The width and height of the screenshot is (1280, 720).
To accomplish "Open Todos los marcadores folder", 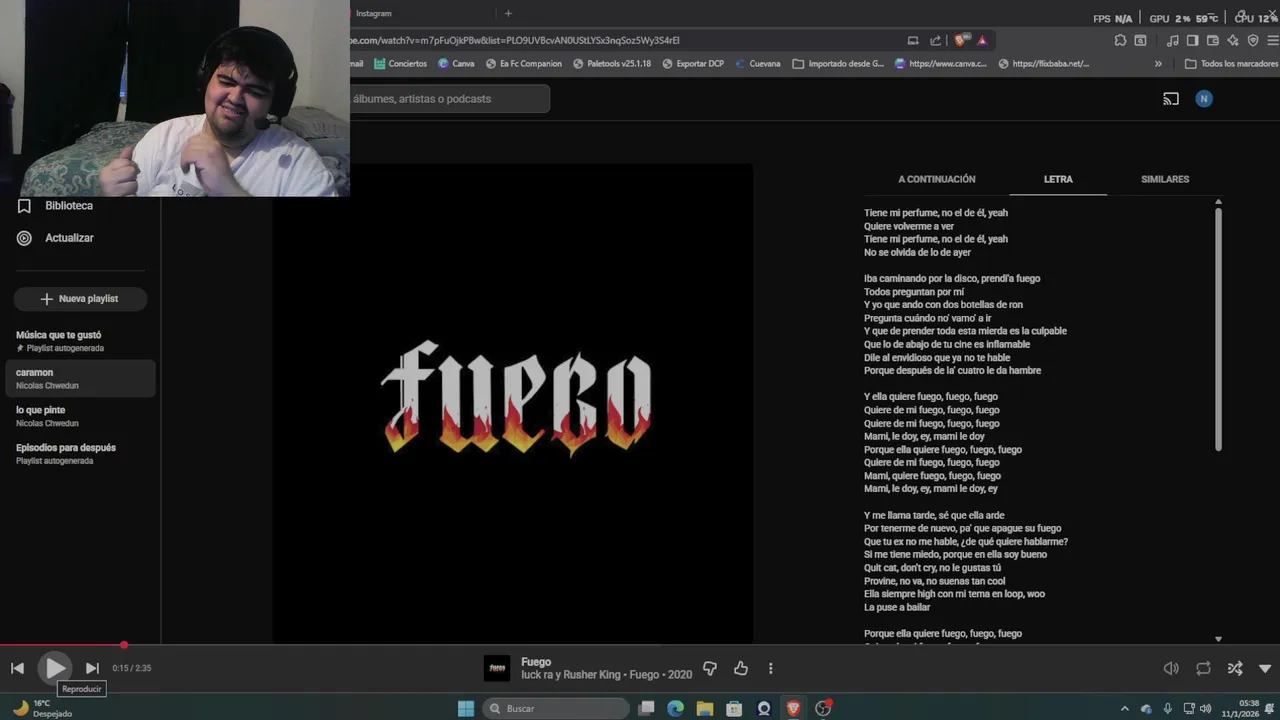I will (x=1231, y=63).
